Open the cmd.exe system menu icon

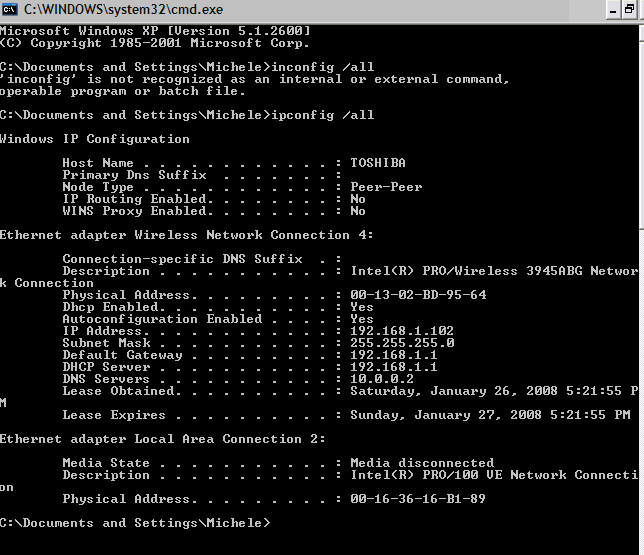coord(9,9)
